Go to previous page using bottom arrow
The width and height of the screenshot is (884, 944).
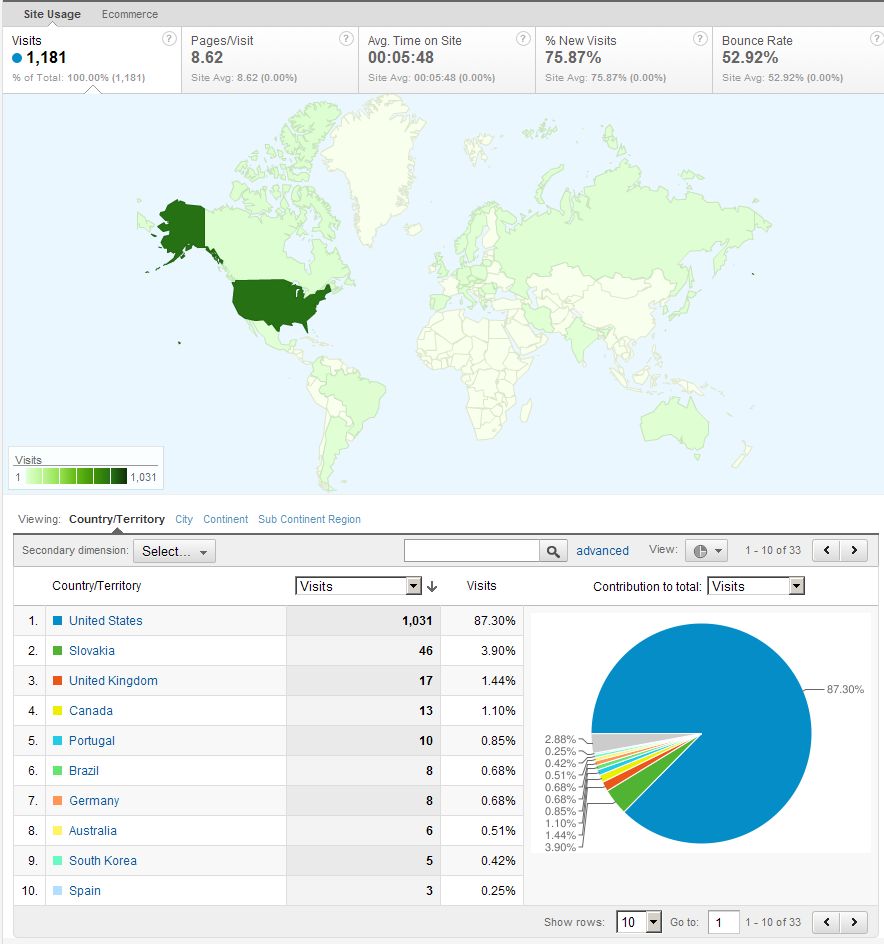(x=827, y=922)
